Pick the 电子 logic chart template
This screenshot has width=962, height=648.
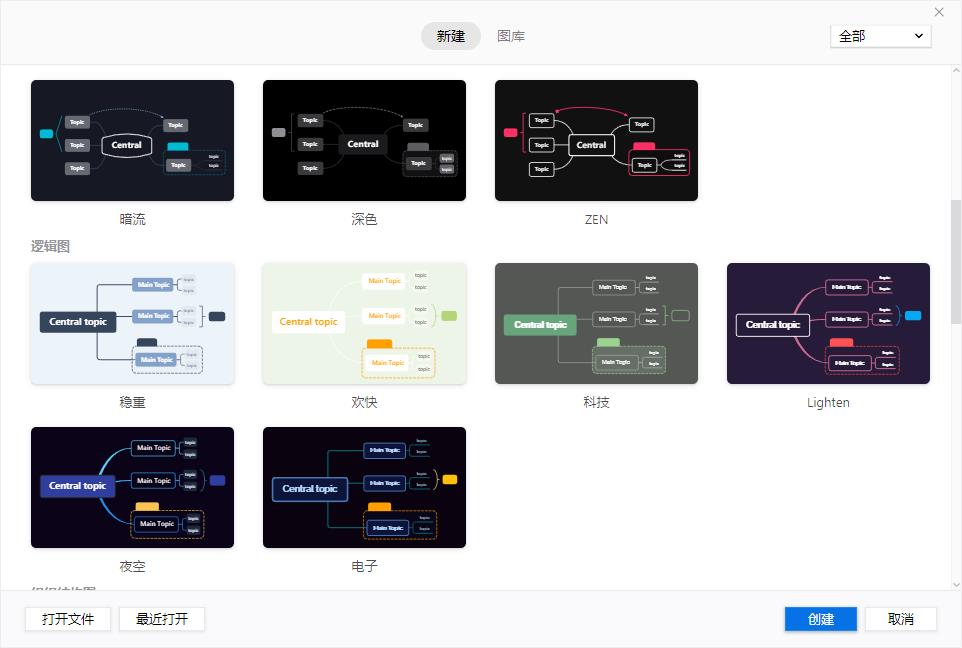tap(364, 487)
